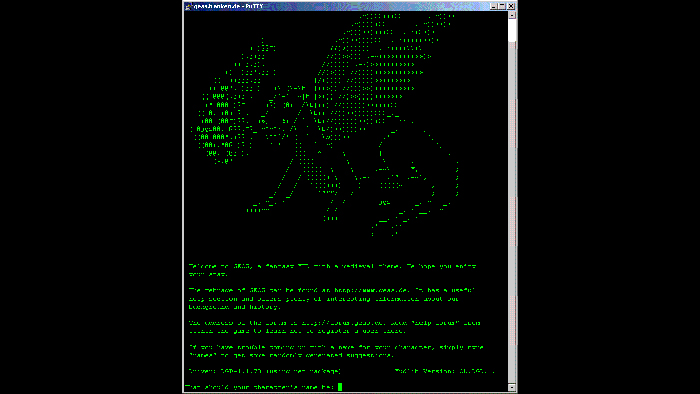Close the PuTTY session window

511,6
